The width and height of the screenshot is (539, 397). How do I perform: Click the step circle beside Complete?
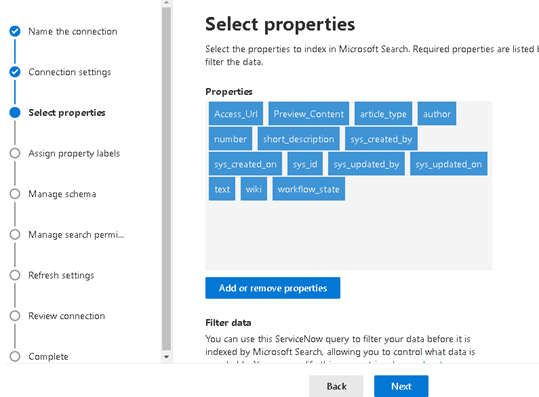[x=15, y=356]
